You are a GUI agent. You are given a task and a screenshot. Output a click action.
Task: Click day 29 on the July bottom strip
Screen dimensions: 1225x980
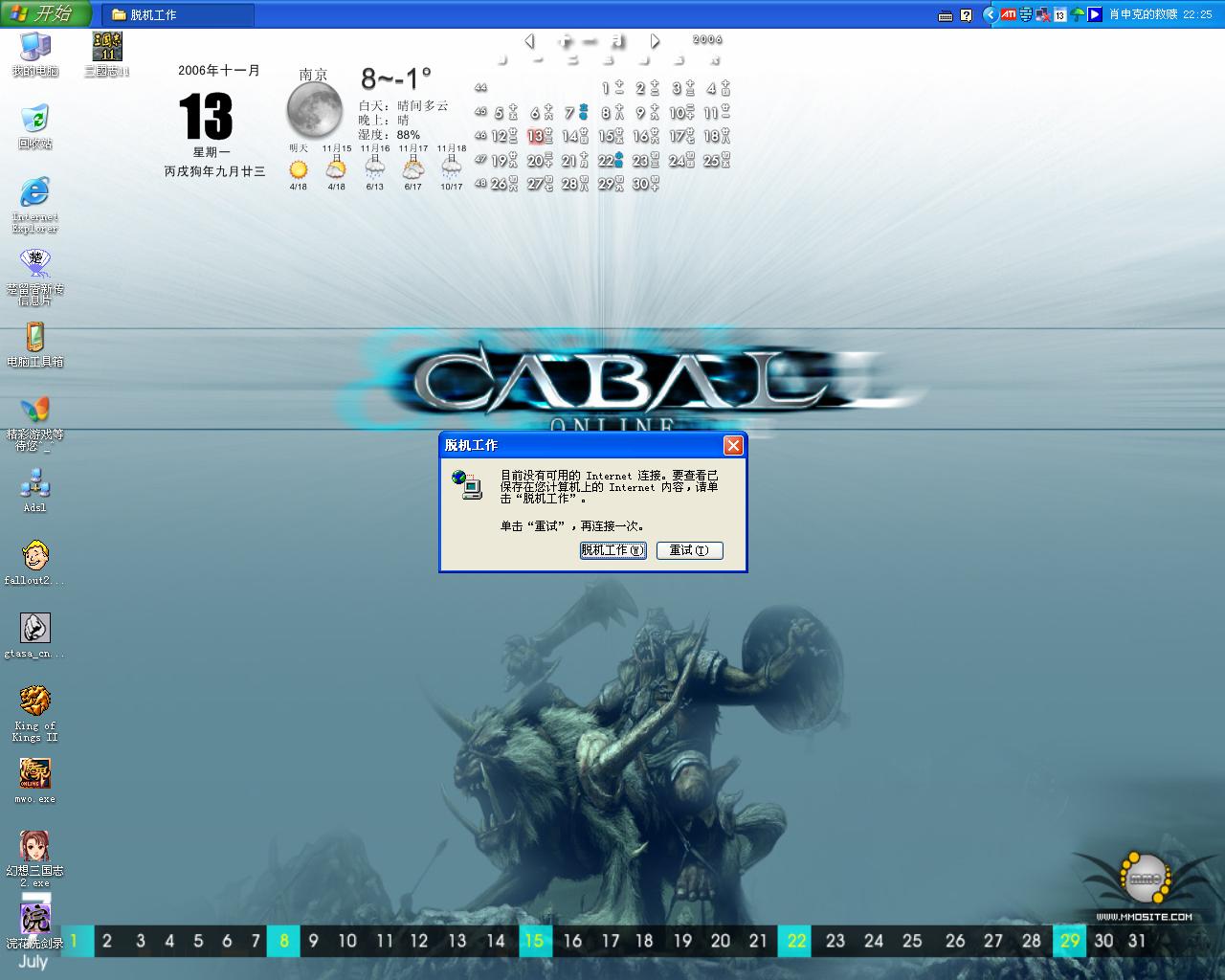pos(1070,941)
